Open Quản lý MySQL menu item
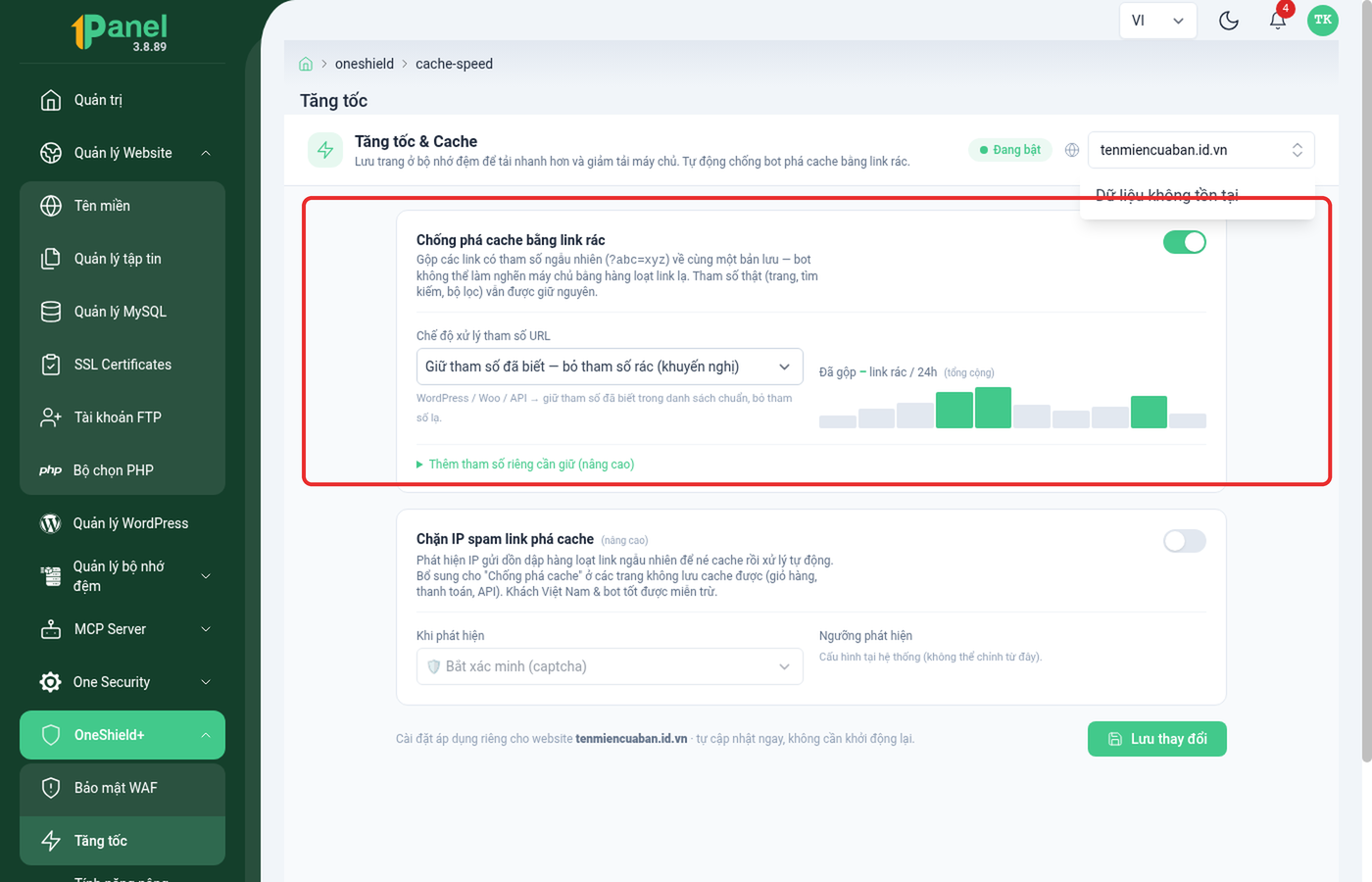This screenshot has height=882, width=1372. point(122,312)
